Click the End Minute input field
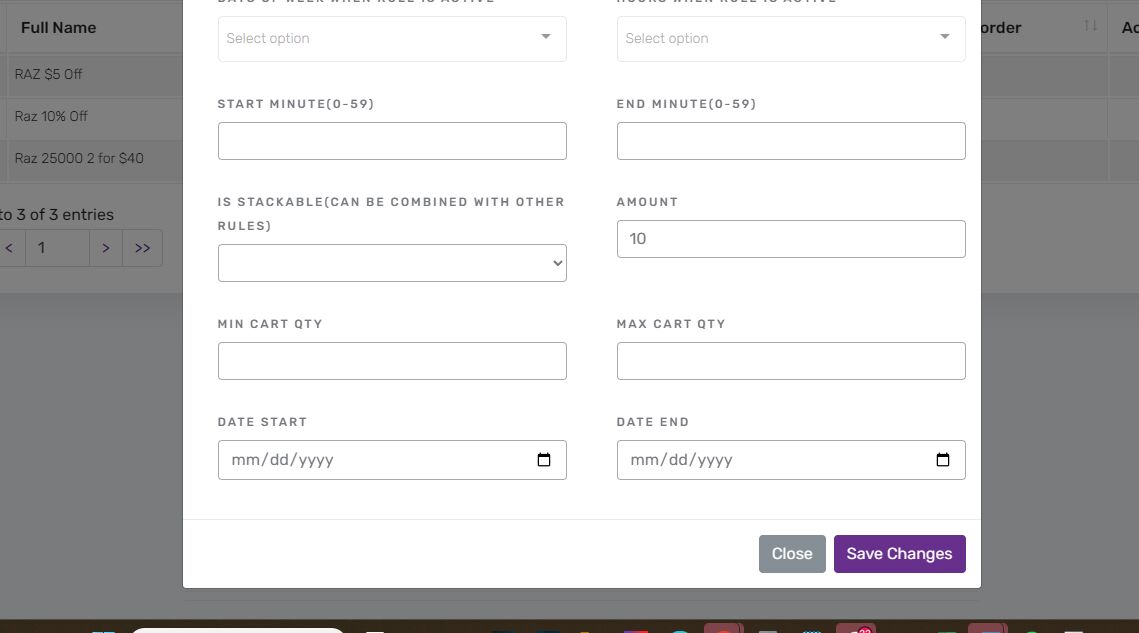The height and width of the screenshot is (633, 1139). [x=790, y=141]
